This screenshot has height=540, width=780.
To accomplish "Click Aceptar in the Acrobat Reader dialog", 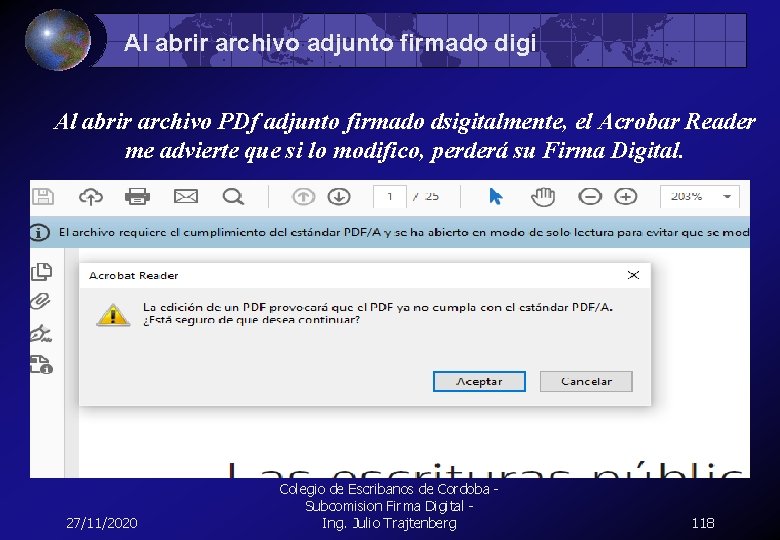I will click(x=479, y=381).
